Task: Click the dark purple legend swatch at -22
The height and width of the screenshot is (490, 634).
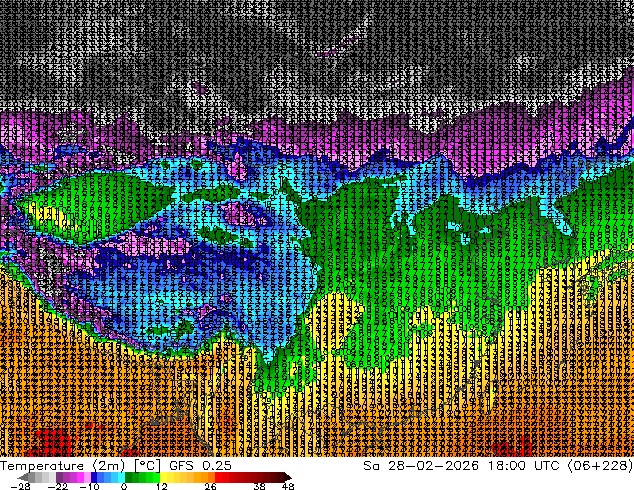Action: click(x=59, y=477)
